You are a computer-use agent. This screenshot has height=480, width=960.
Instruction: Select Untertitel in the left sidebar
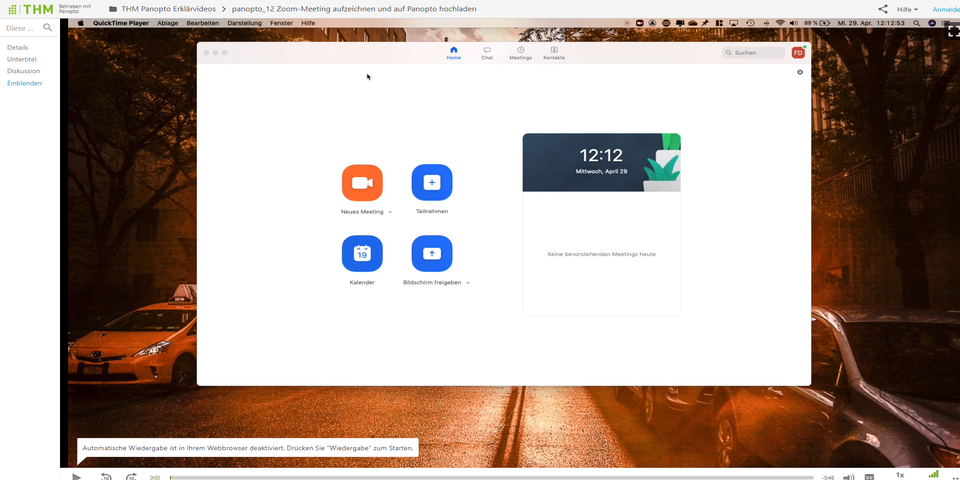(x=21, y=59)
